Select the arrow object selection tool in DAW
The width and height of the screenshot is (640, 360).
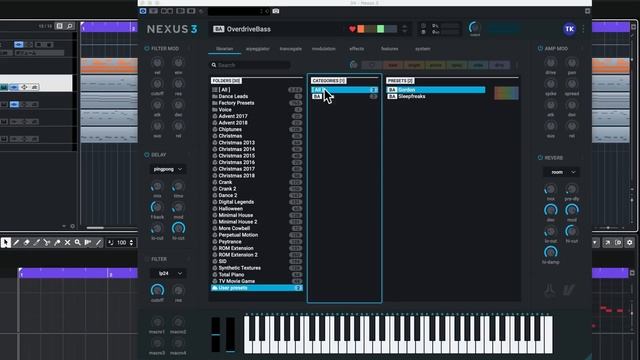[x=6, y=243]
